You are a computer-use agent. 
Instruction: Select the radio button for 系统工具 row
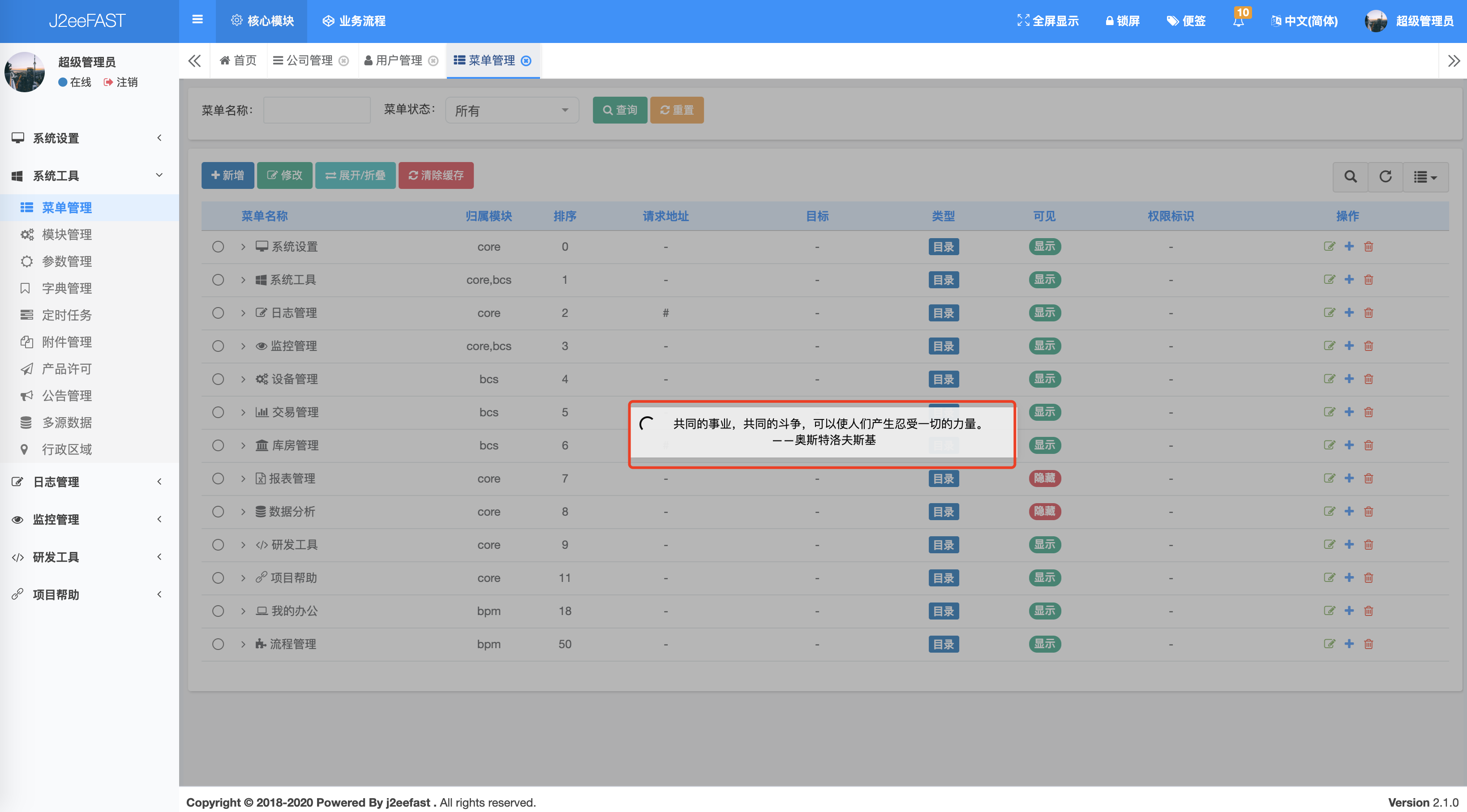pyautogui.click(x=218, y=280)
